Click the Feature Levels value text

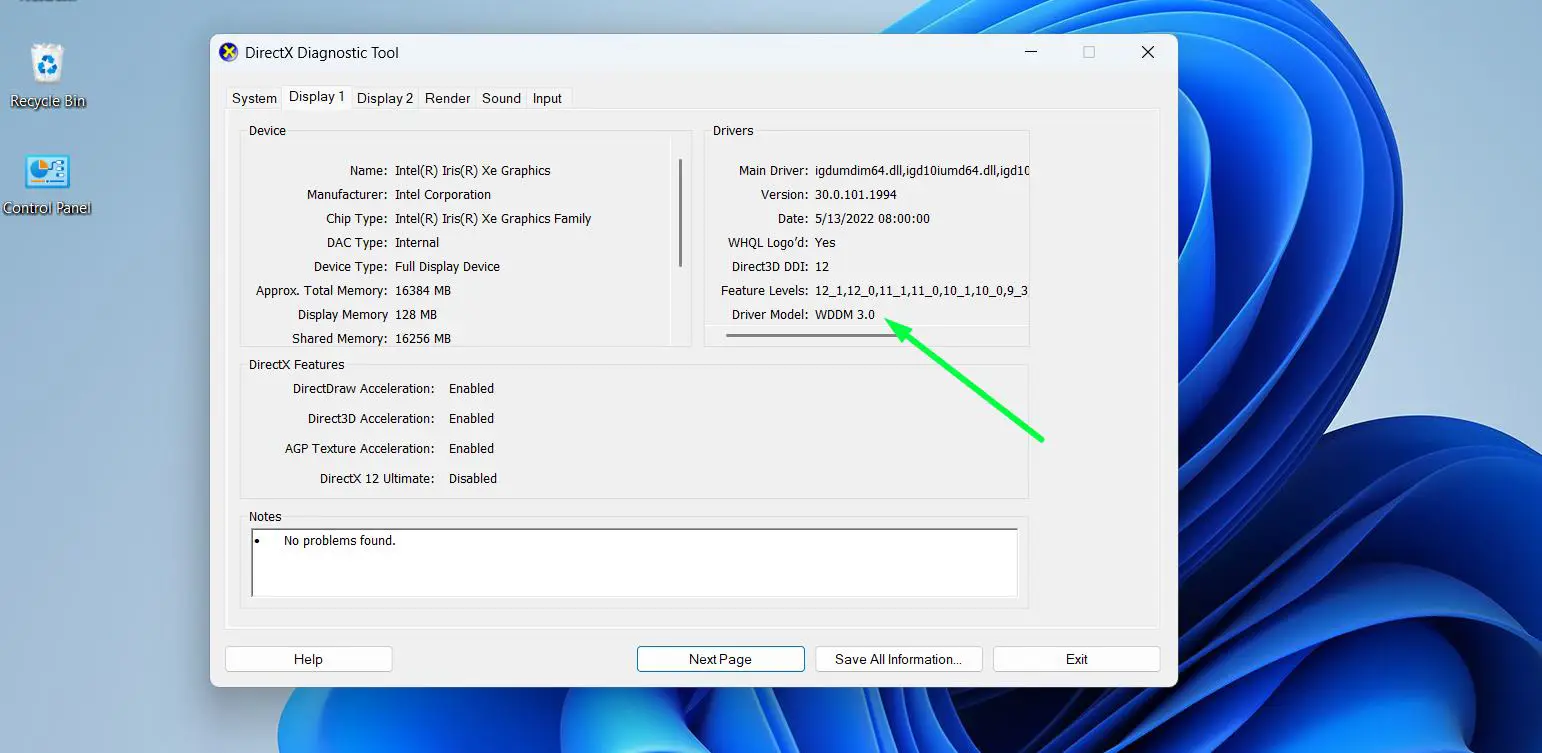pos(920,290)
